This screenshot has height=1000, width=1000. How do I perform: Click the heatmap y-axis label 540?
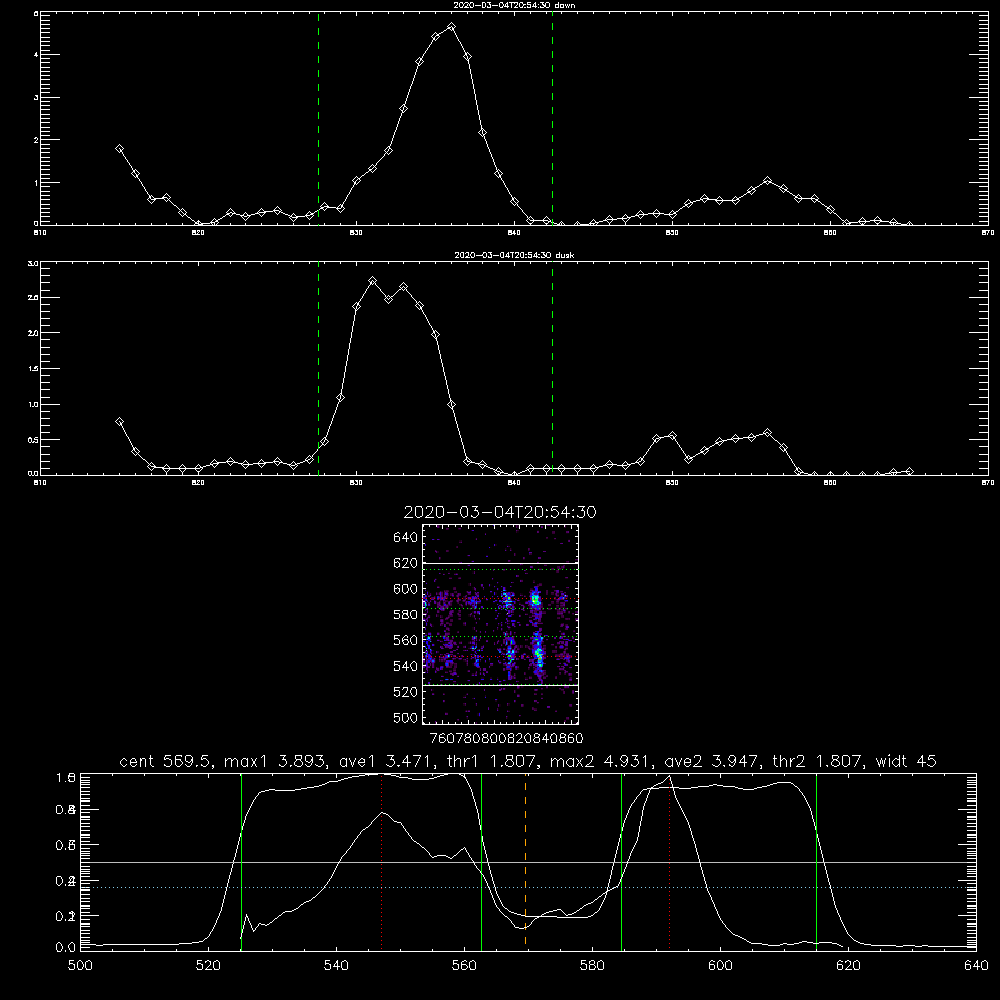(x=406, y=666)
